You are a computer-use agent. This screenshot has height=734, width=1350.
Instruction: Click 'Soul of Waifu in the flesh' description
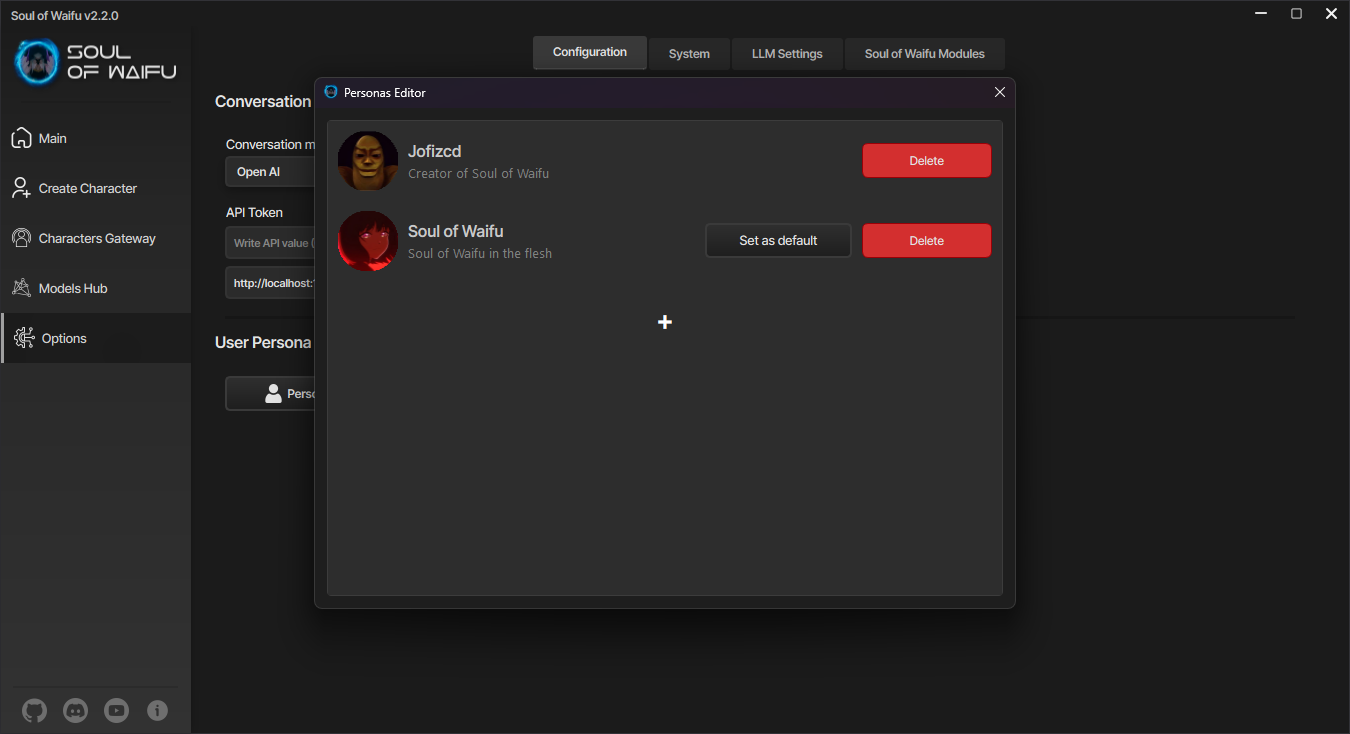click(480, 254)
